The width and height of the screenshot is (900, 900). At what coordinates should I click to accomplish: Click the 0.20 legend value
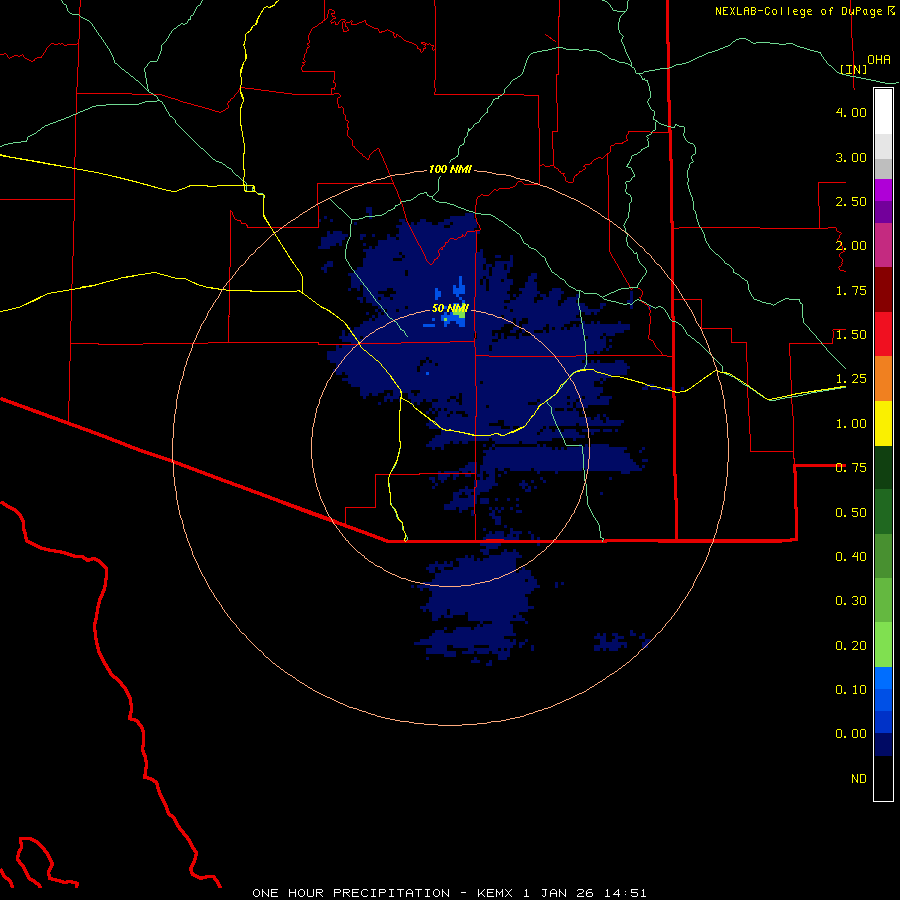point(851,646)
